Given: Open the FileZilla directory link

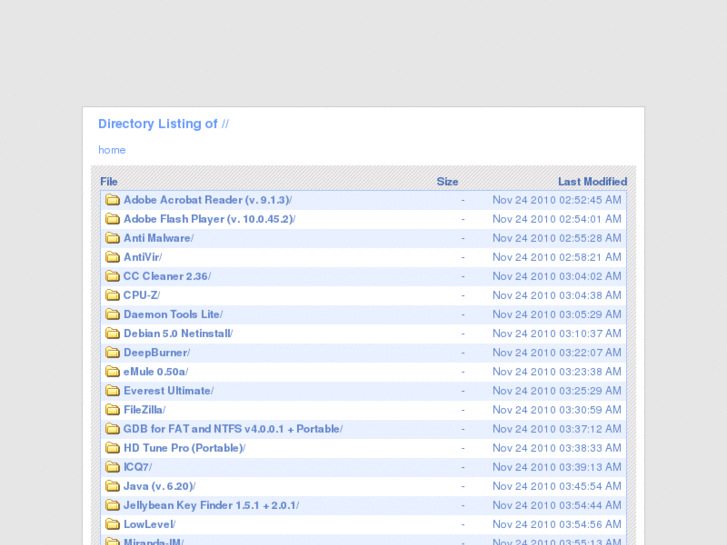Looking at the screenshot, I should 144,410.
